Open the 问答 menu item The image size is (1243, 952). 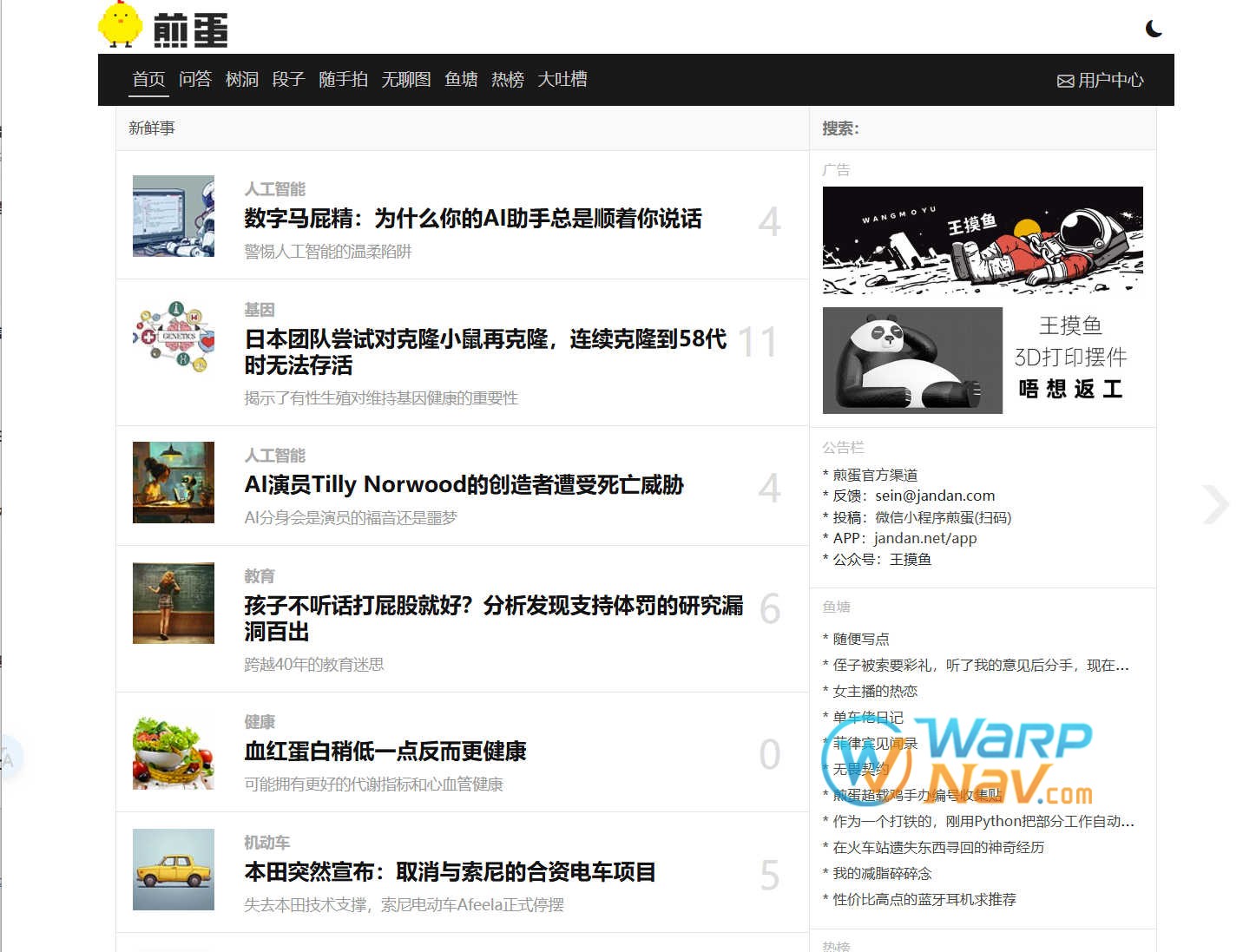tap(194, 79)
